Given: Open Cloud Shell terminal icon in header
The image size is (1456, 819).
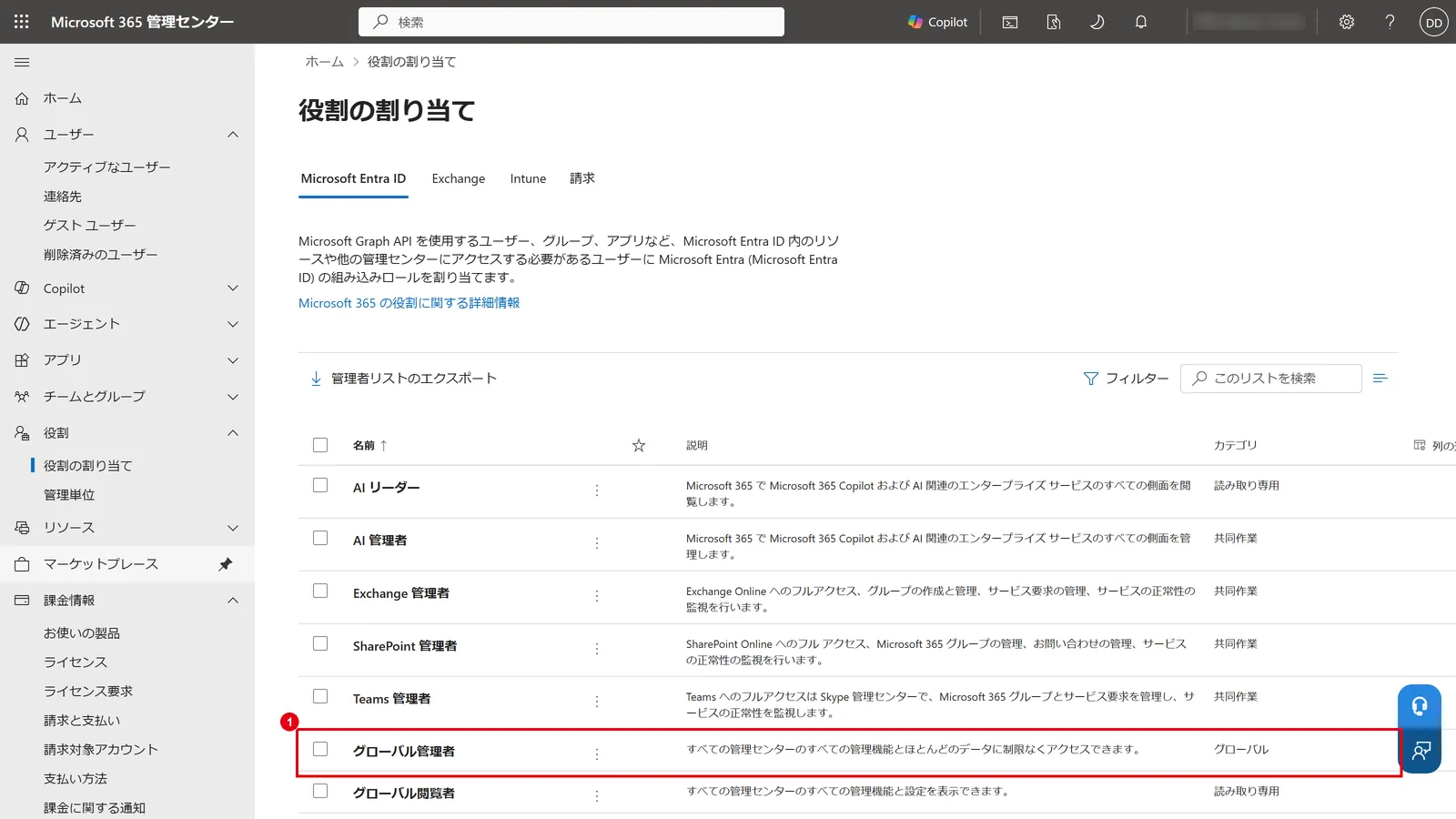Looking at the screenshot, I should (x=1010, y=22).
